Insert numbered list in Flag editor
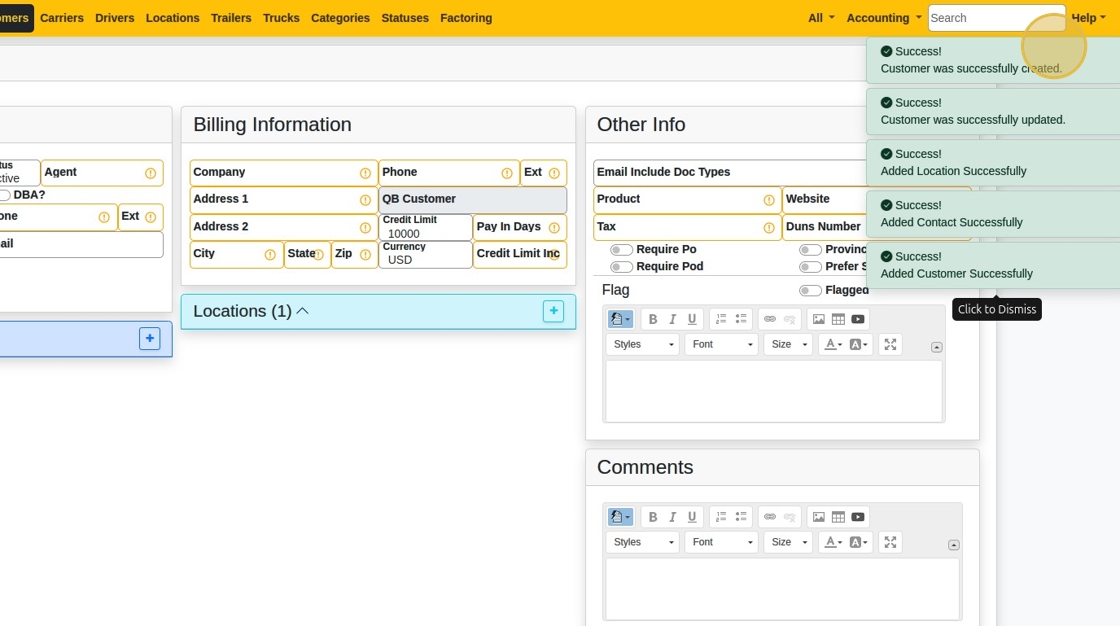This screenshot has height=626, width=1120. point(721,320)
